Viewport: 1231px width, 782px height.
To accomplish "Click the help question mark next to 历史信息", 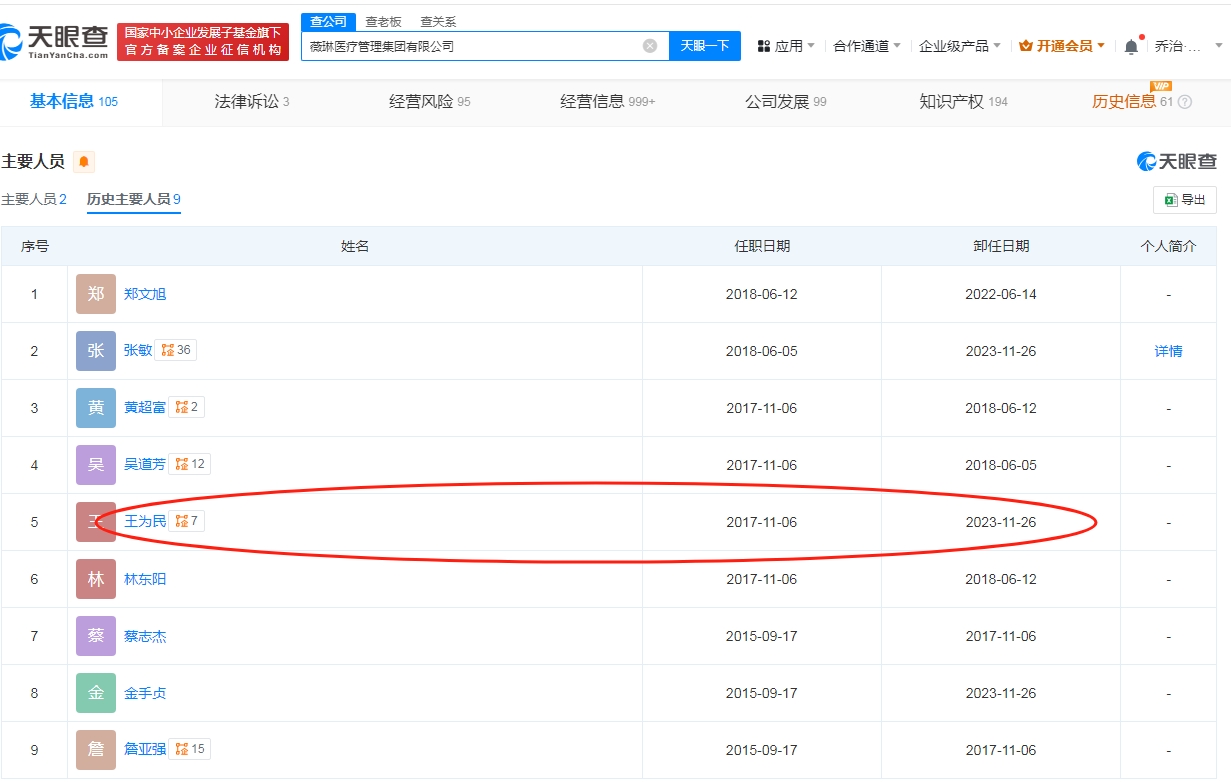I will (1185, 102).
